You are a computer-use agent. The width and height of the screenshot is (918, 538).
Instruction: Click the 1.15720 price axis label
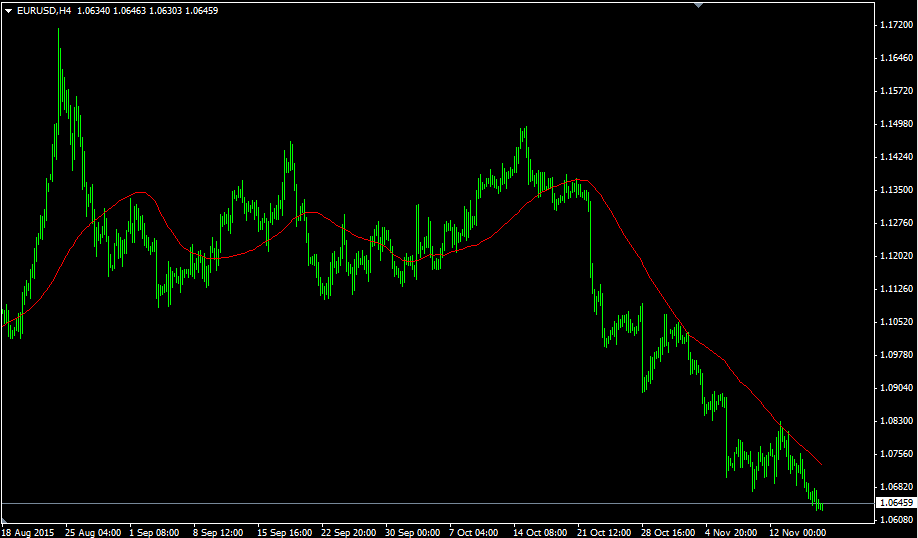pos(896,90)
